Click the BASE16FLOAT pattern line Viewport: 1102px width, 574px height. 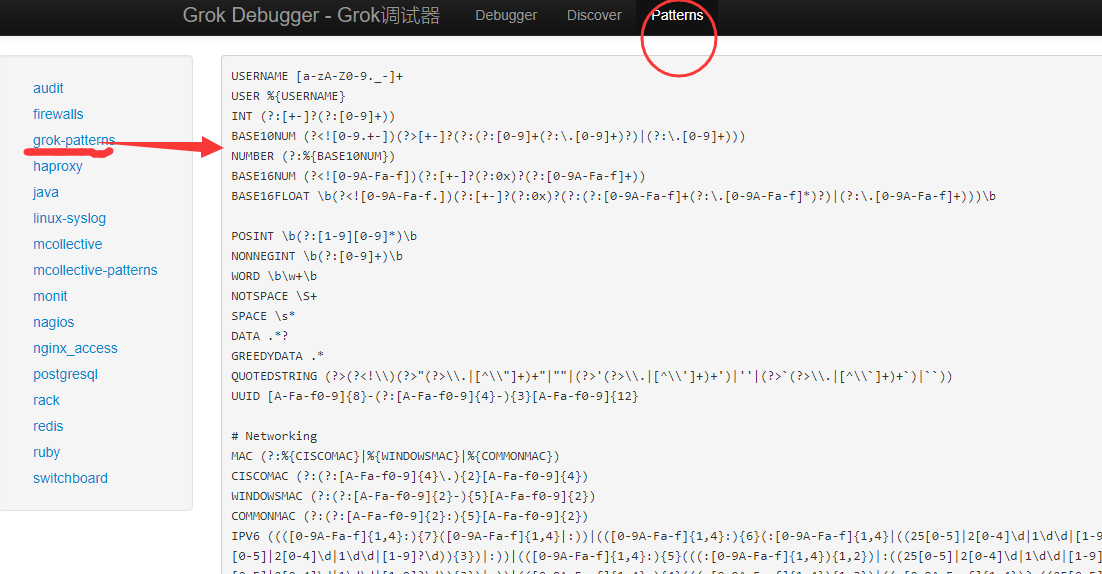tap(614, 196)
